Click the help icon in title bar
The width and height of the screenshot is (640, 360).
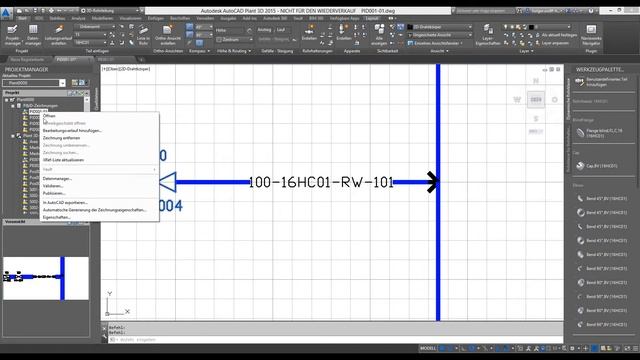(x=591, y=11)
